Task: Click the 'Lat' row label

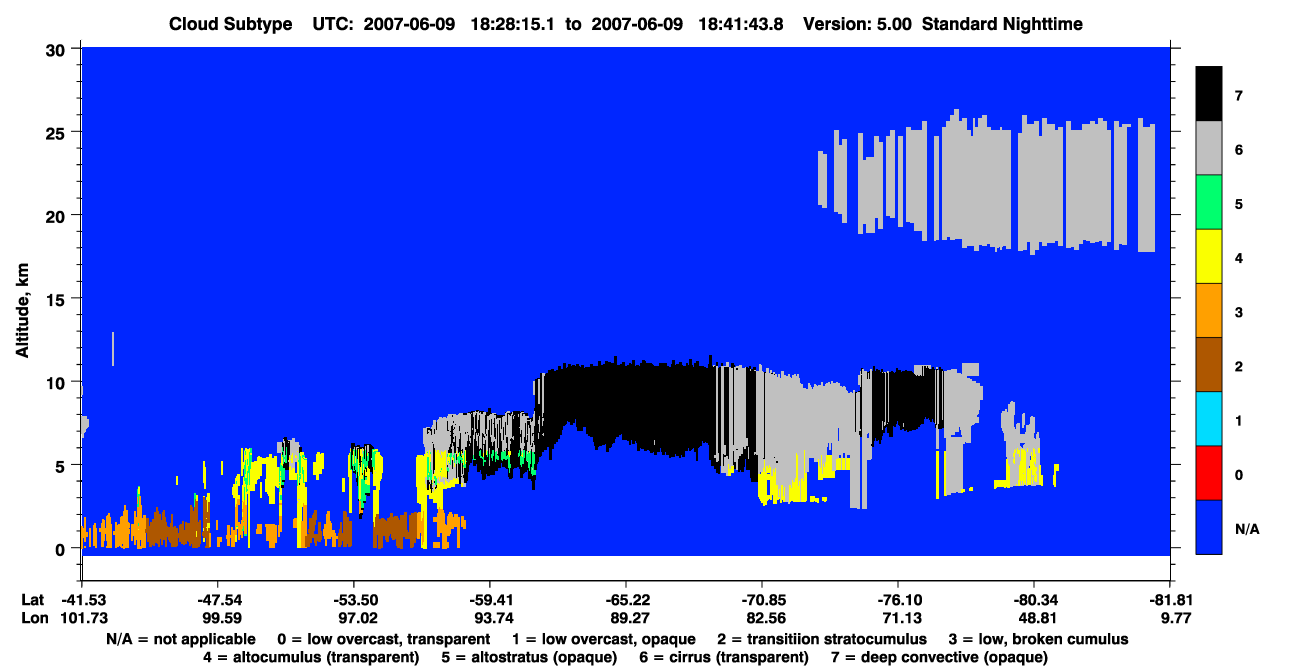Action: coord(32,600)
